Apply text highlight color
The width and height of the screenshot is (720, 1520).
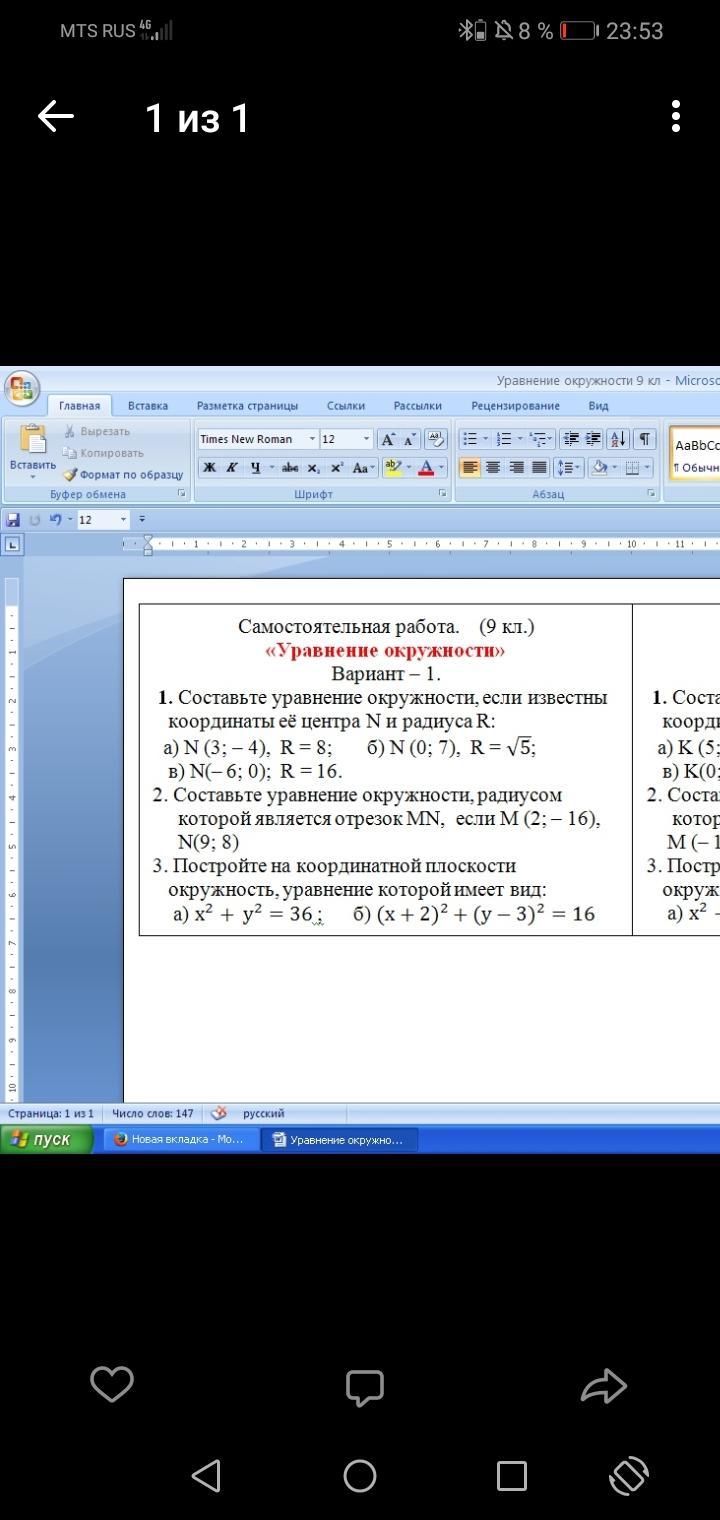pos(392,467)
